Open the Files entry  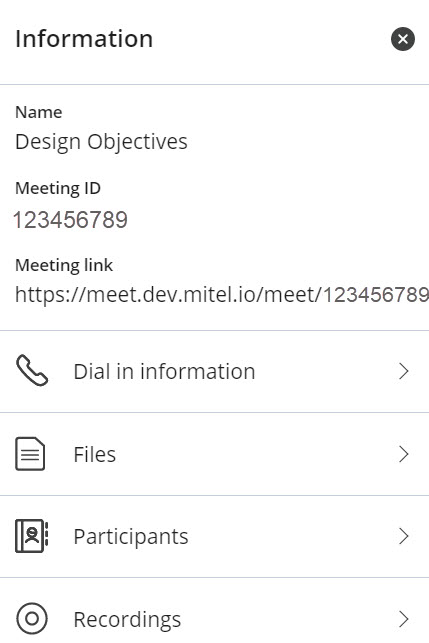[x=214, y=454]
